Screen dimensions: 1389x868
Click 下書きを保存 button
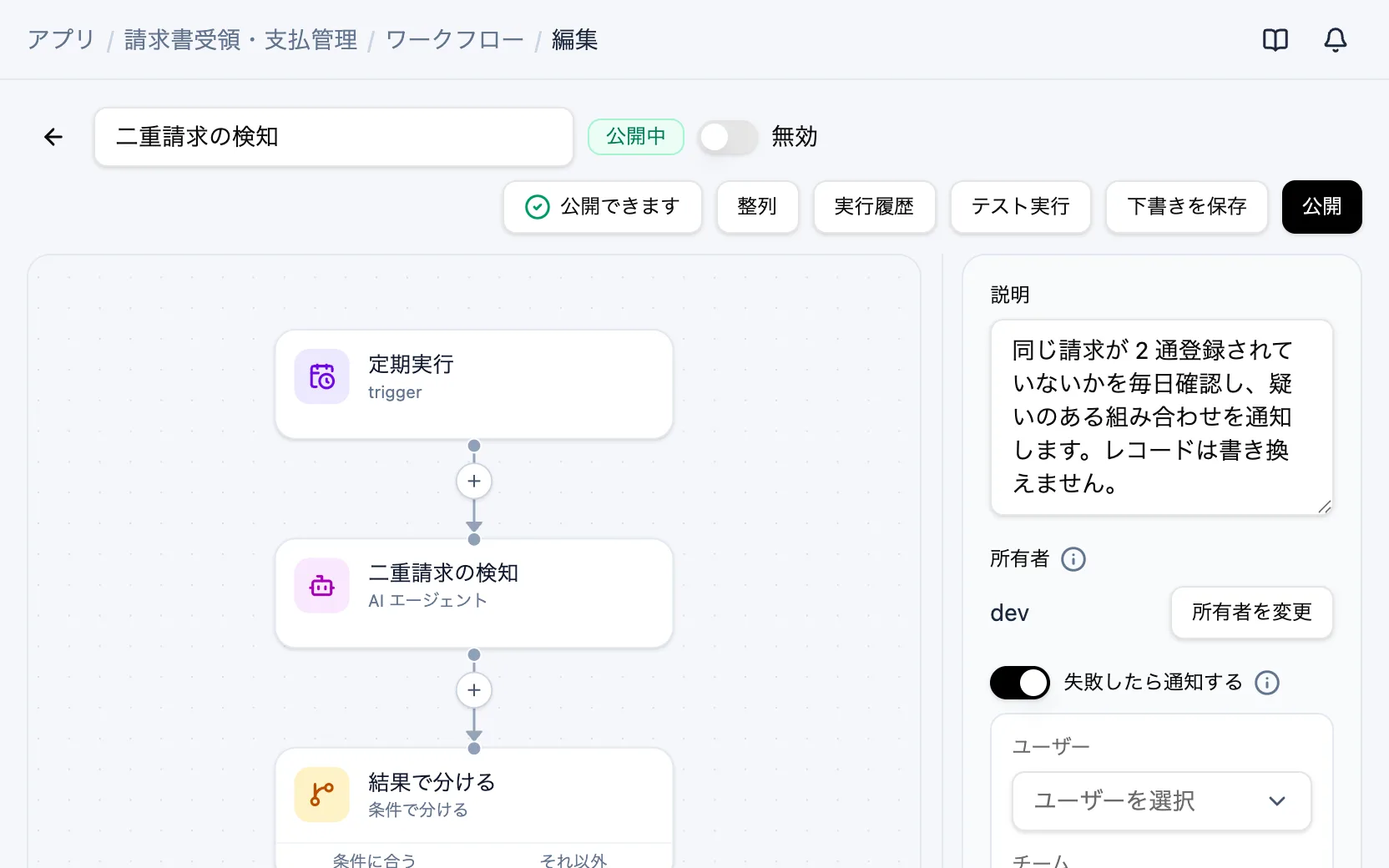coord(1187,207)
